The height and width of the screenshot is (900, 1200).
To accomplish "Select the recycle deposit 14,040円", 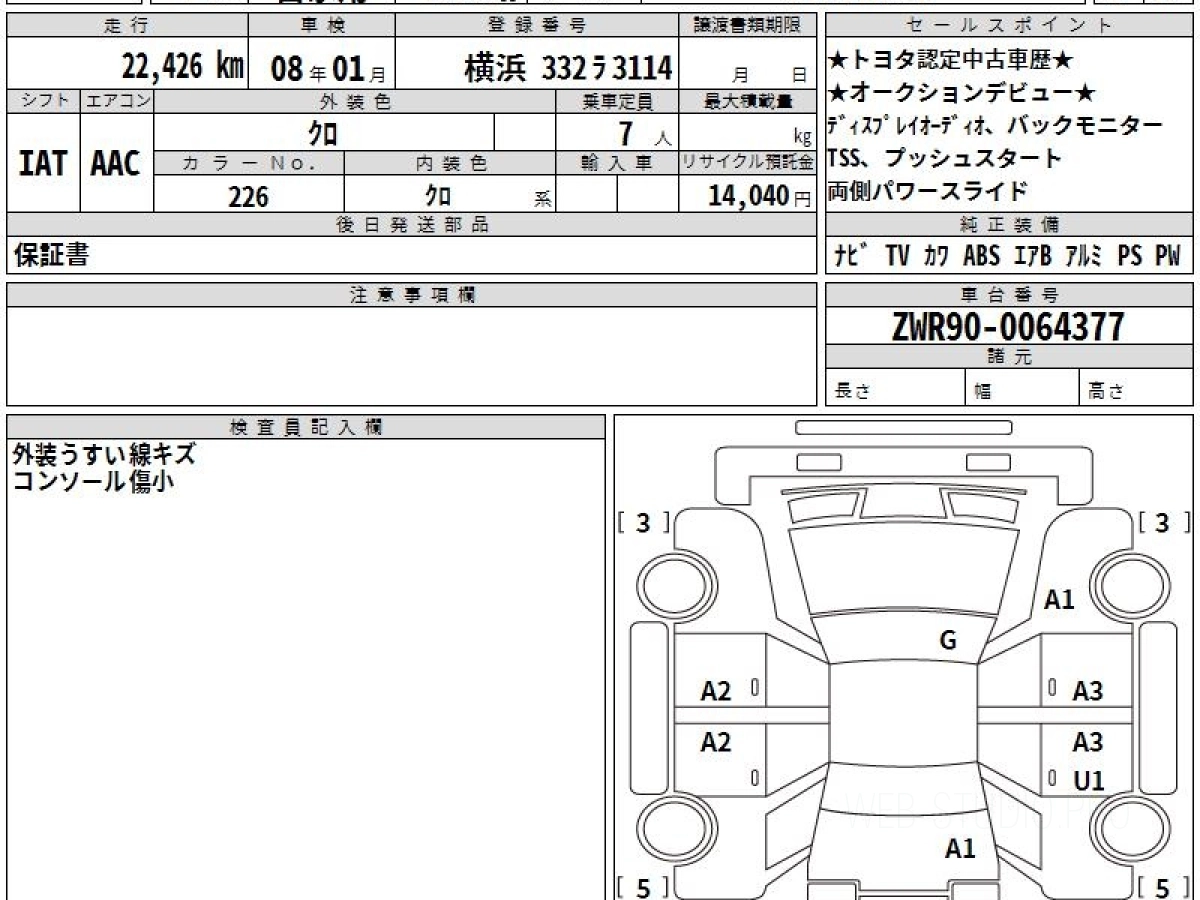I will tap(759, 196).
